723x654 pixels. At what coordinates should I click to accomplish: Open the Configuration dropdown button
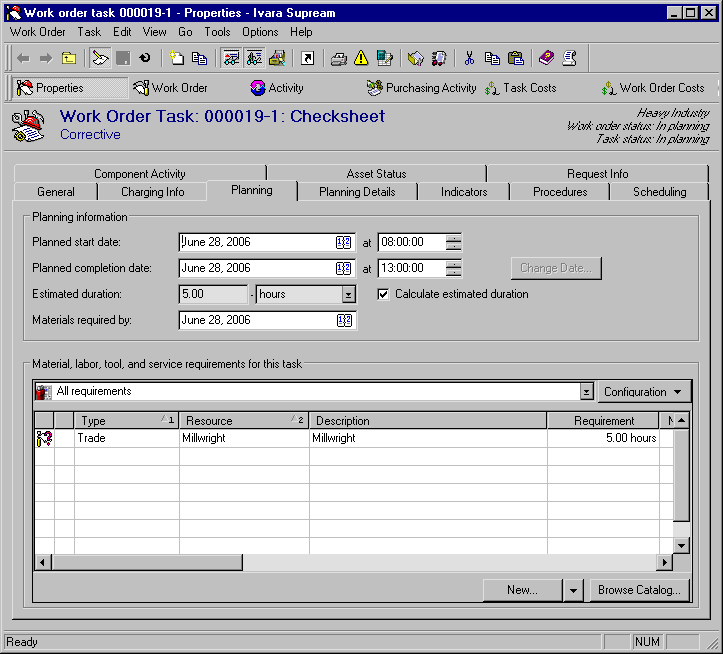pyautogui.click(x=643, y=392)
